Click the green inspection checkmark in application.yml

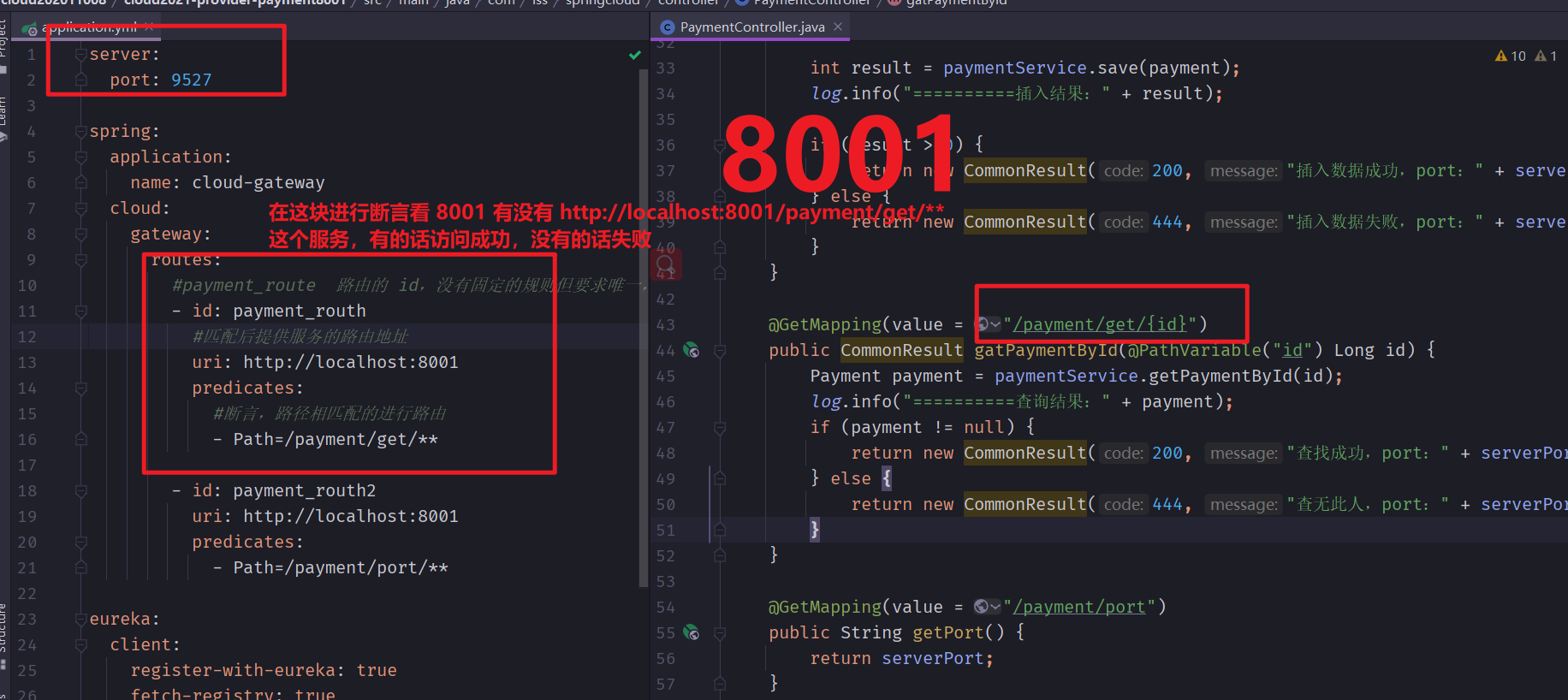(634, 56)
